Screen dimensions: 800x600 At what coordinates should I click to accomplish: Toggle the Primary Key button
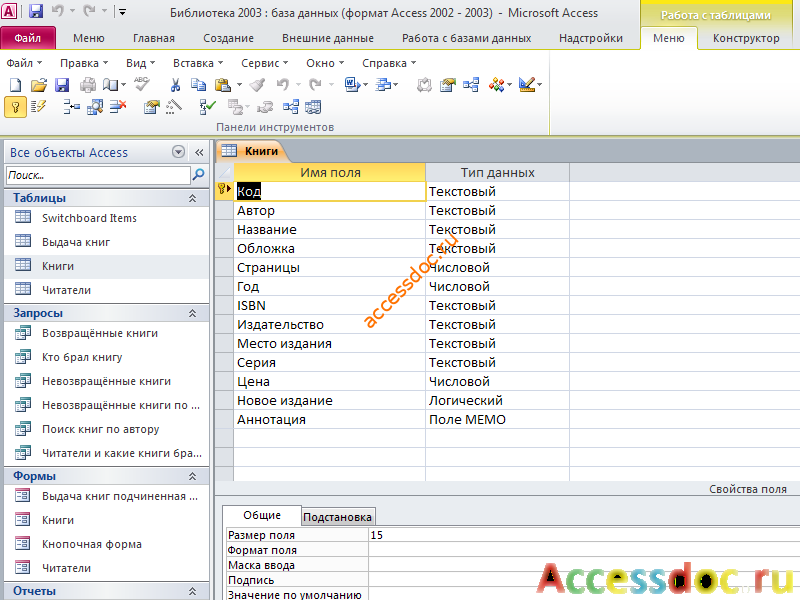pyautogui.click(x=15, y=107)
